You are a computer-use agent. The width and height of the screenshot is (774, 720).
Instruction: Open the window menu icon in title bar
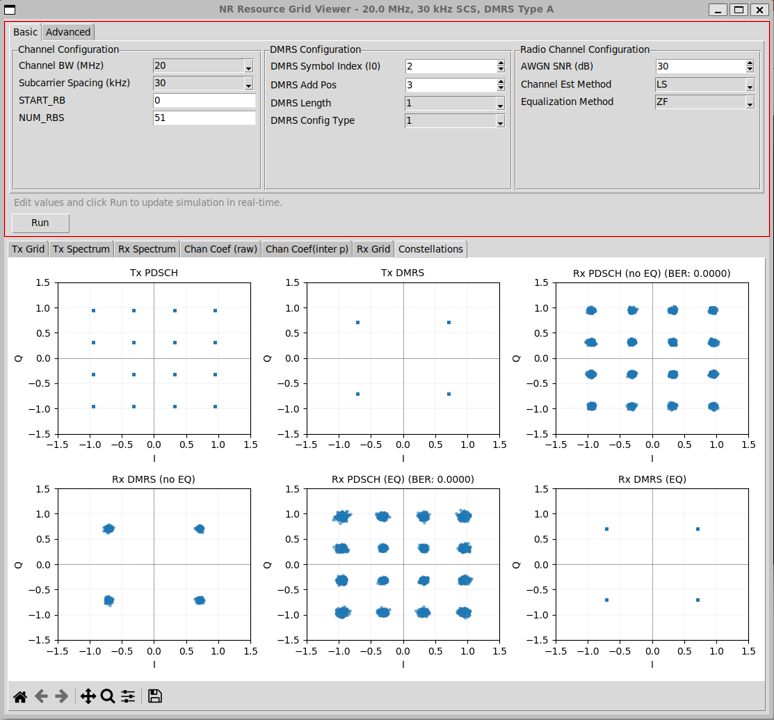click(x=11, y=9)
